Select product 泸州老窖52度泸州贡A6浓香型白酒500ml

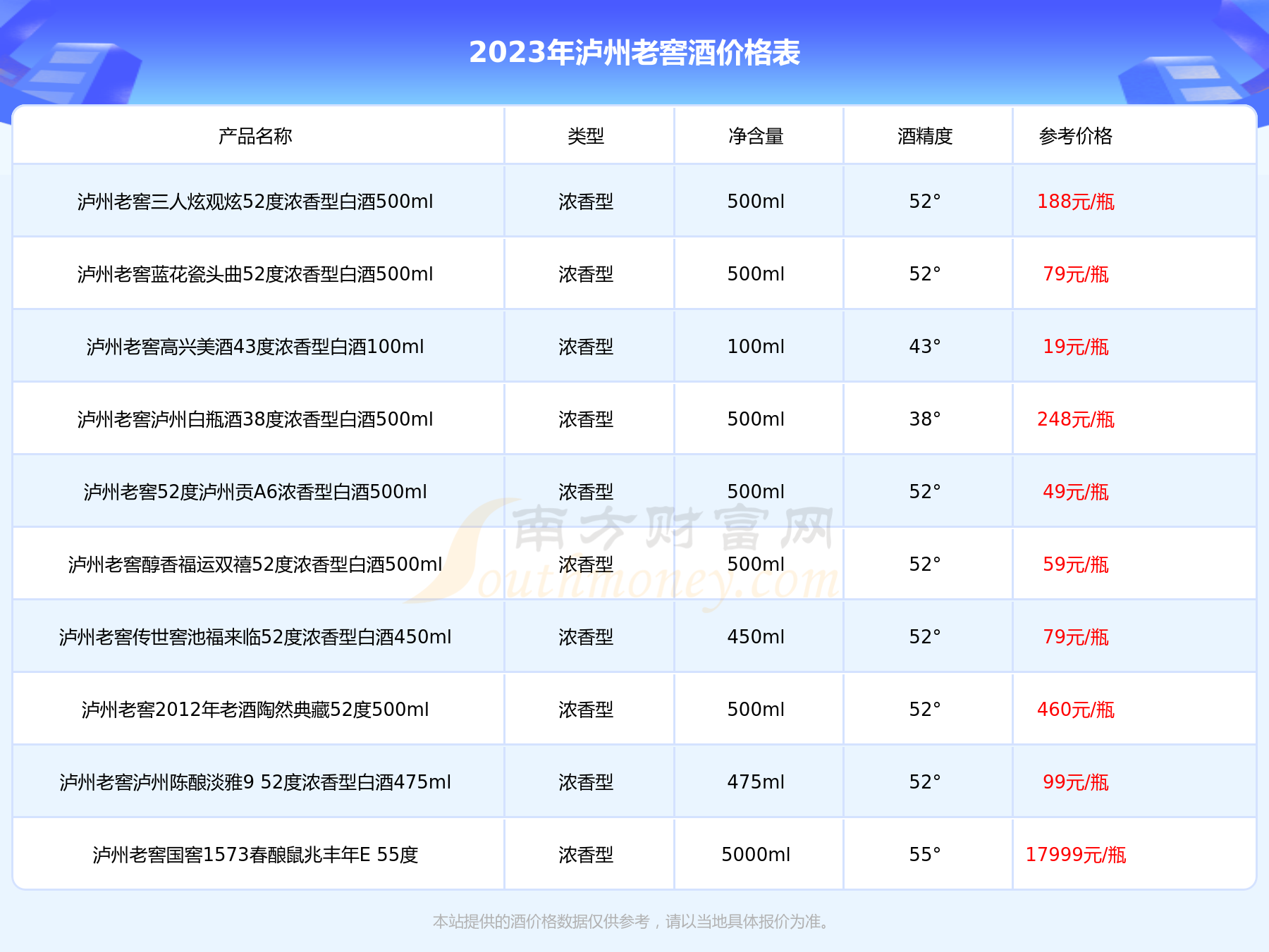pos(255,492)
